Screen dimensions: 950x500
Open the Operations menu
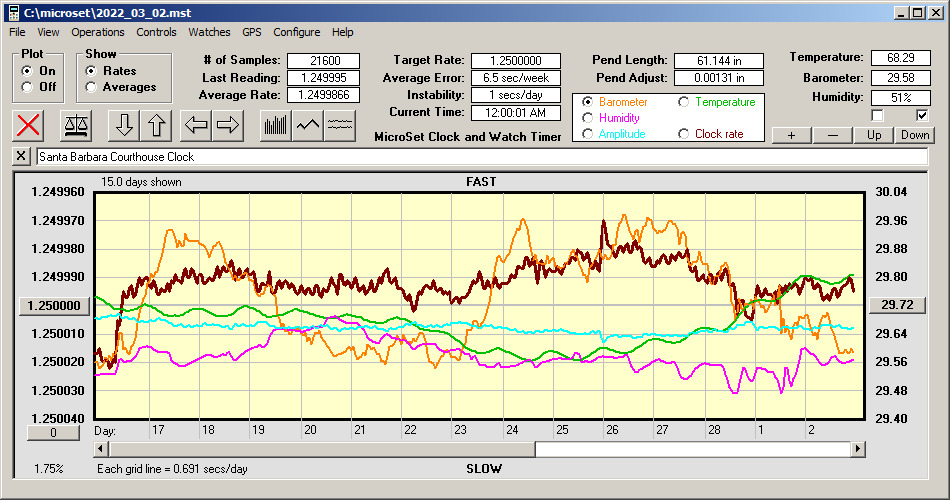point(98,32)
